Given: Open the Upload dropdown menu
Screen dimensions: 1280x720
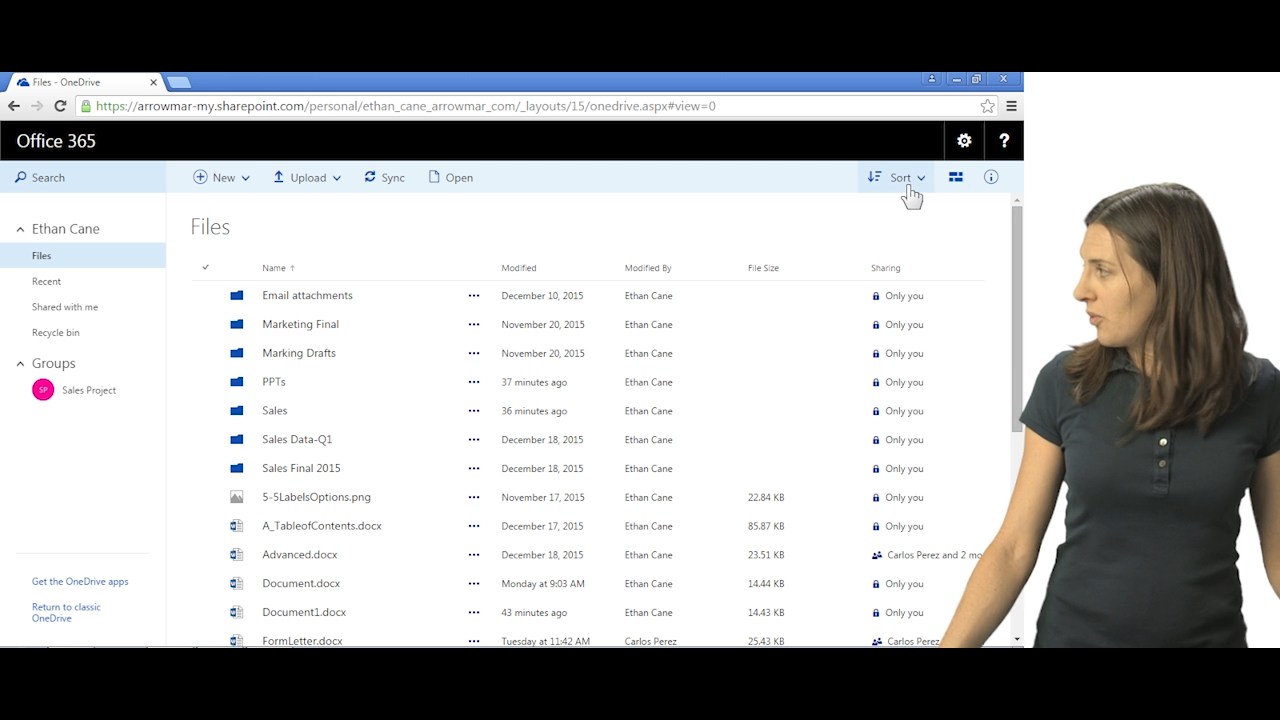Looking at the screenshot, I should pos(306,177).
